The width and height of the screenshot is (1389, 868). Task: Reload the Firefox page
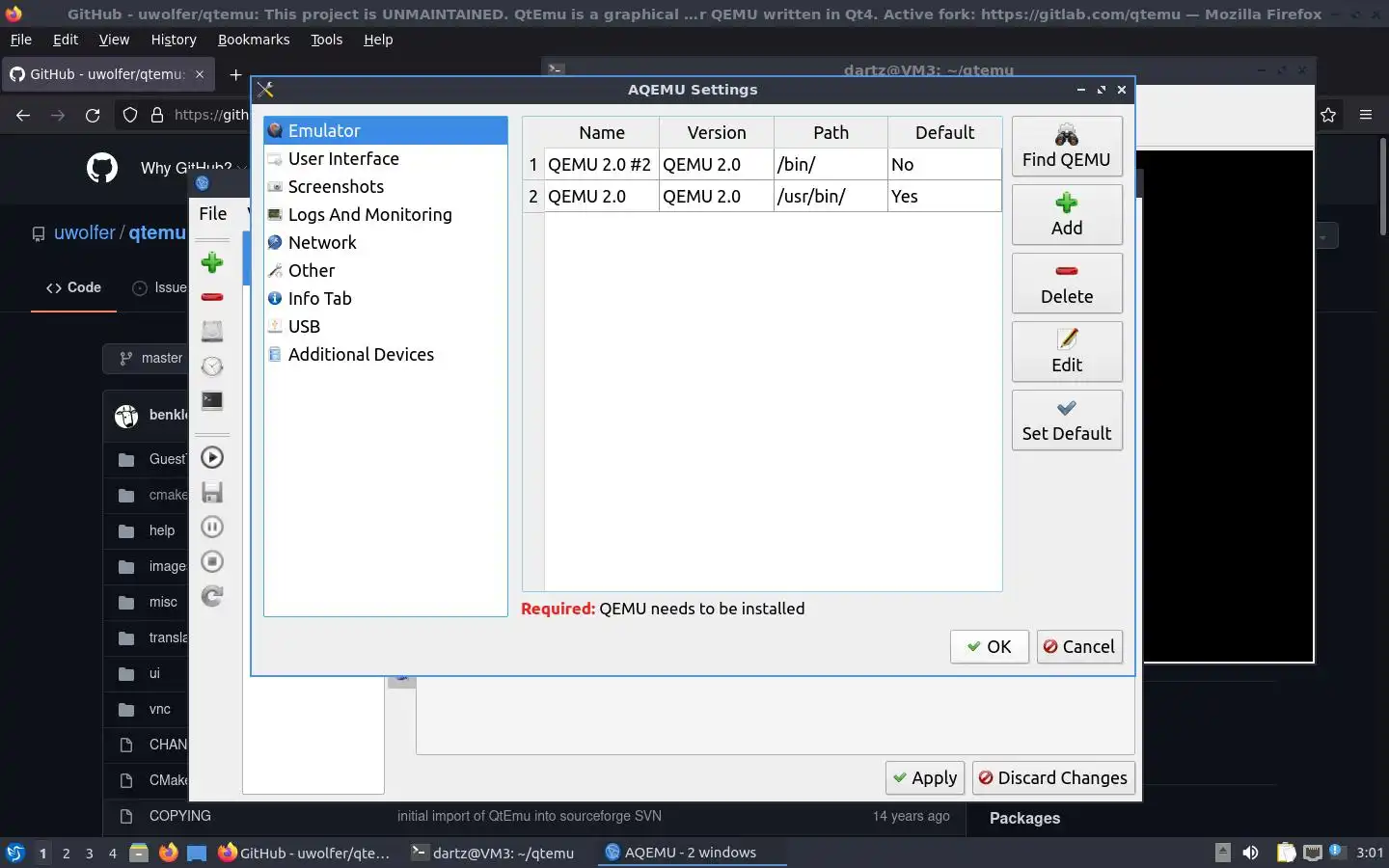click(x=93, y=115)
